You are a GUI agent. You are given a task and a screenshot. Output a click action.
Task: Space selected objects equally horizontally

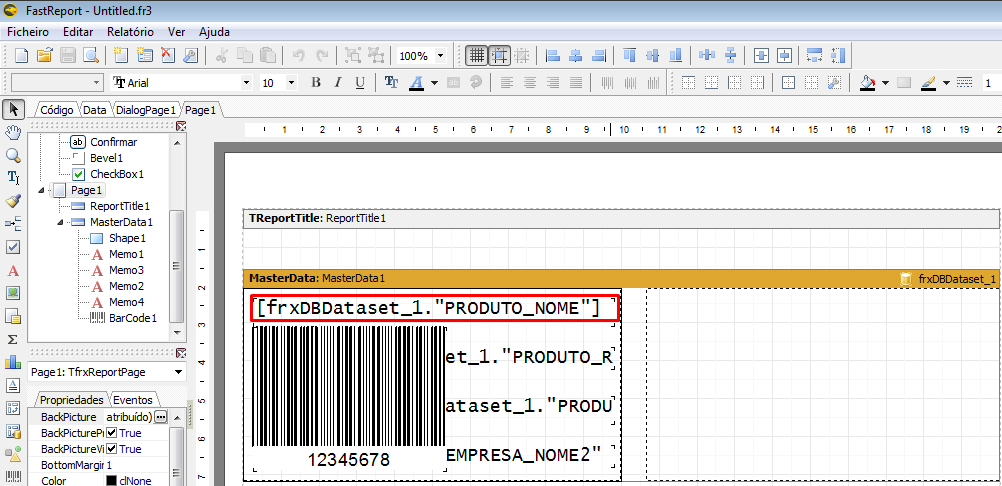[707, 56]
